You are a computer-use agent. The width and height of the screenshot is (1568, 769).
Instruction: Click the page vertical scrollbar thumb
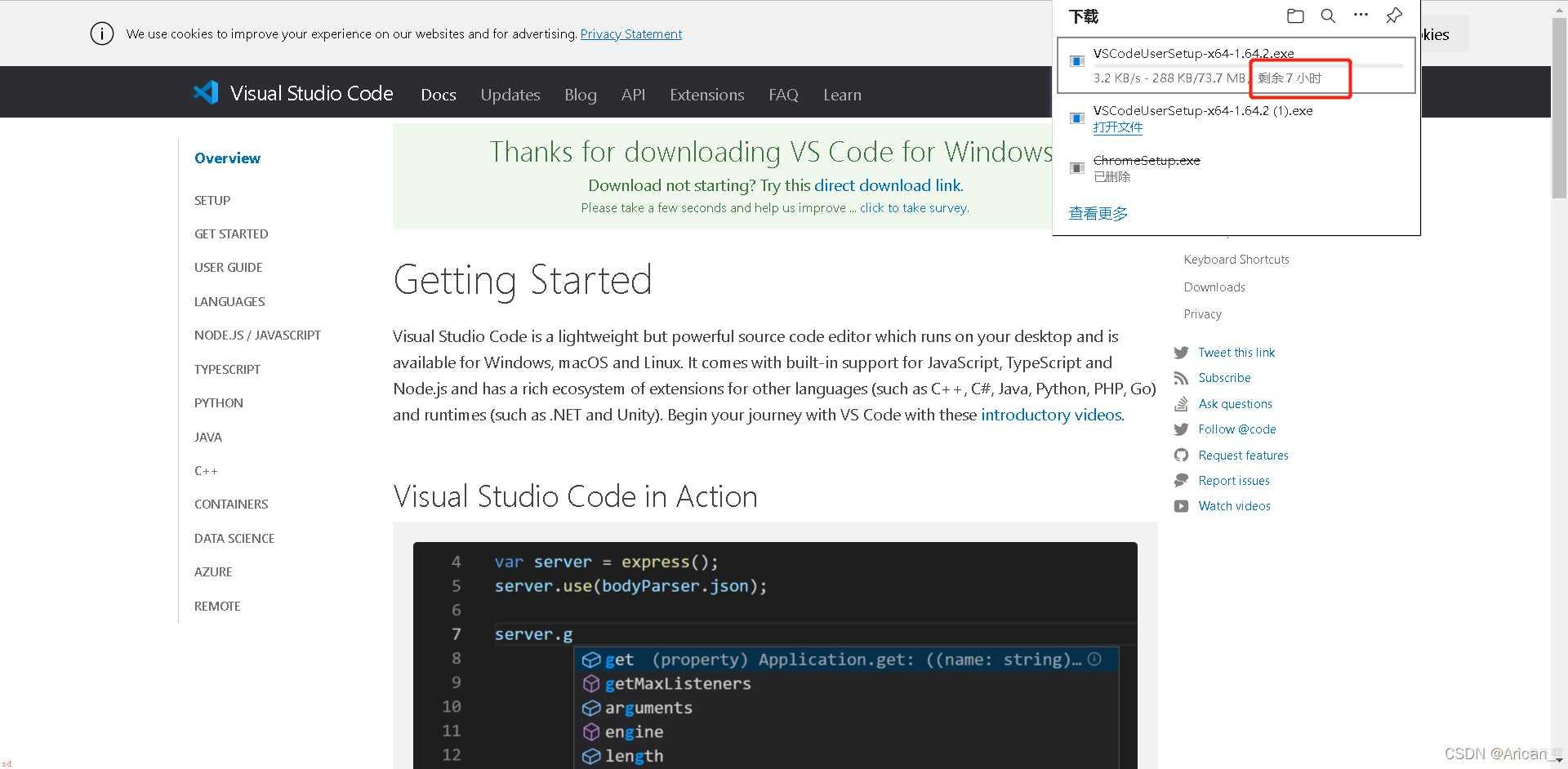(1559, 109)
